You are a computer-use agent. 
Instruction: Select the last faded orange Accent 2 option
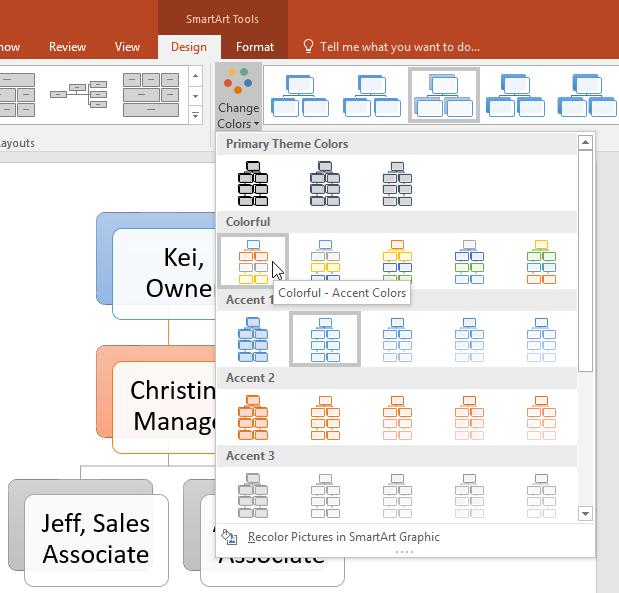(x=541, y=417)
